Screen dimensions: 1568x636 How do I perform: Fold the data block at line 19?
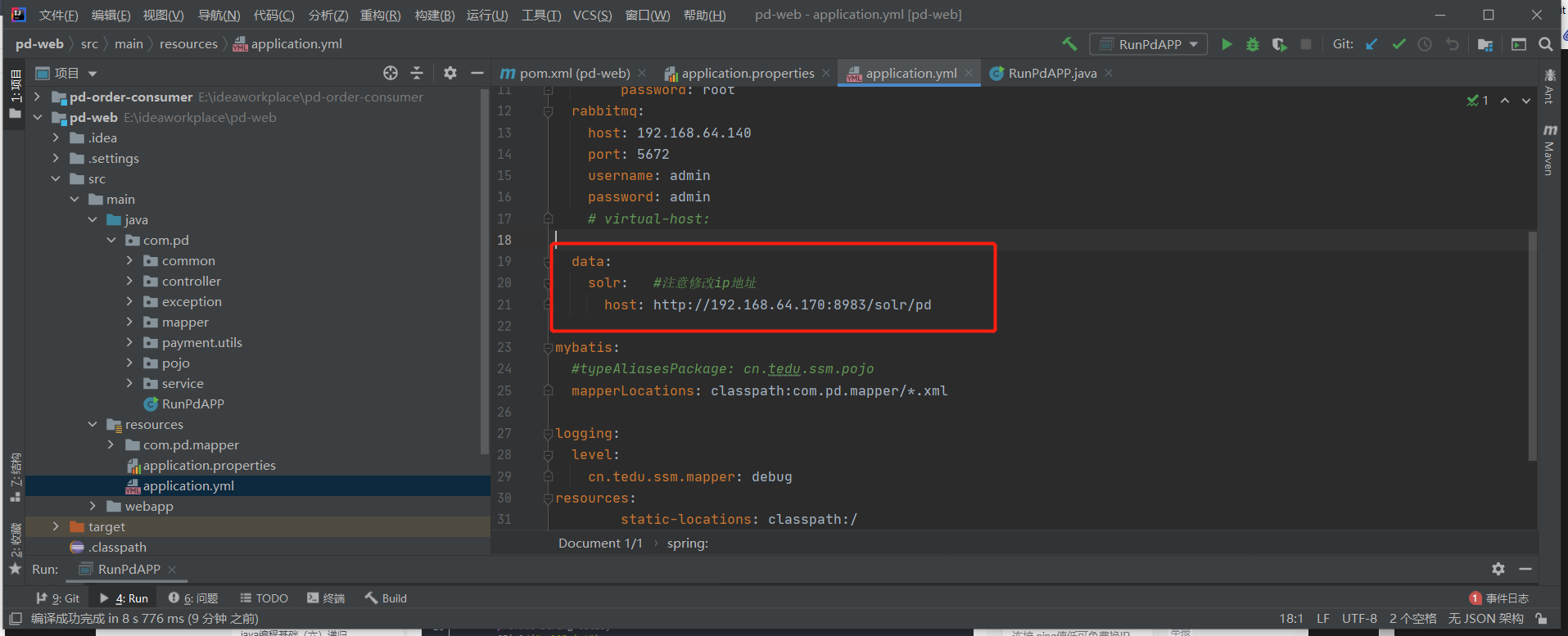point(548,262)
